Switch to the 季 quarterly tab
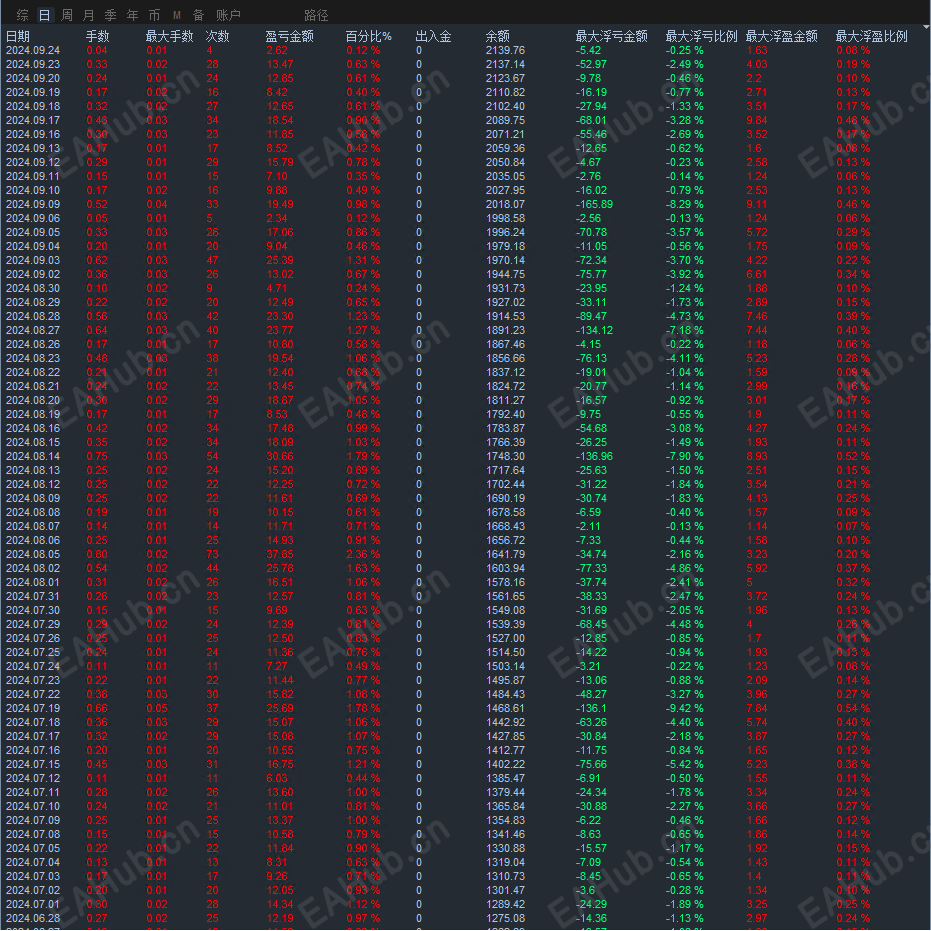The height and width of the screenshot is (931, 931). tap(110, 15)
